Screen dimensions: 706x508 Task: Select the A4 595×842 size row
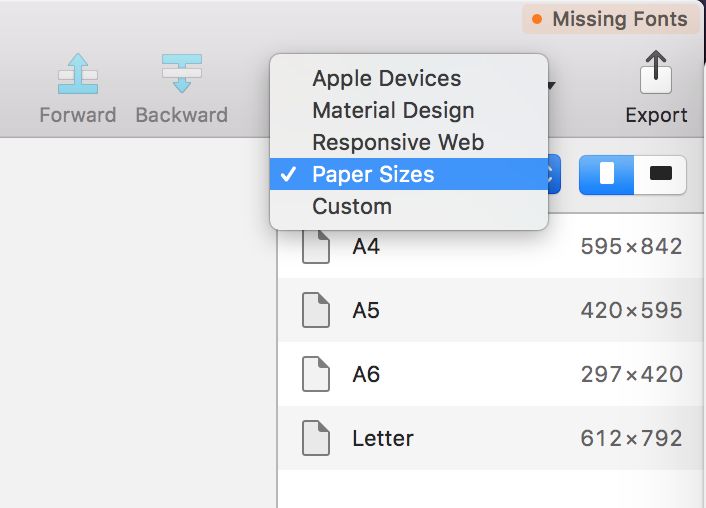[490, 246]
